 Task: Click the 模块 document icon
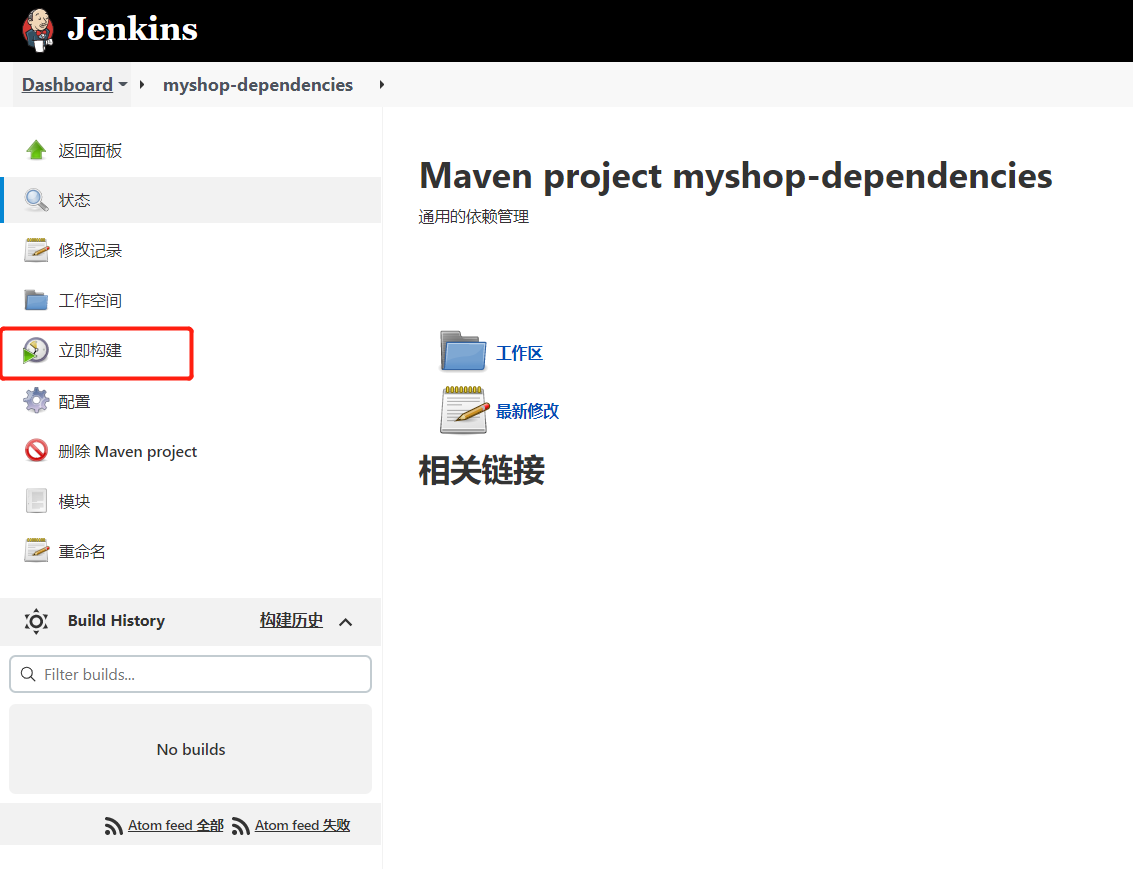36,501
